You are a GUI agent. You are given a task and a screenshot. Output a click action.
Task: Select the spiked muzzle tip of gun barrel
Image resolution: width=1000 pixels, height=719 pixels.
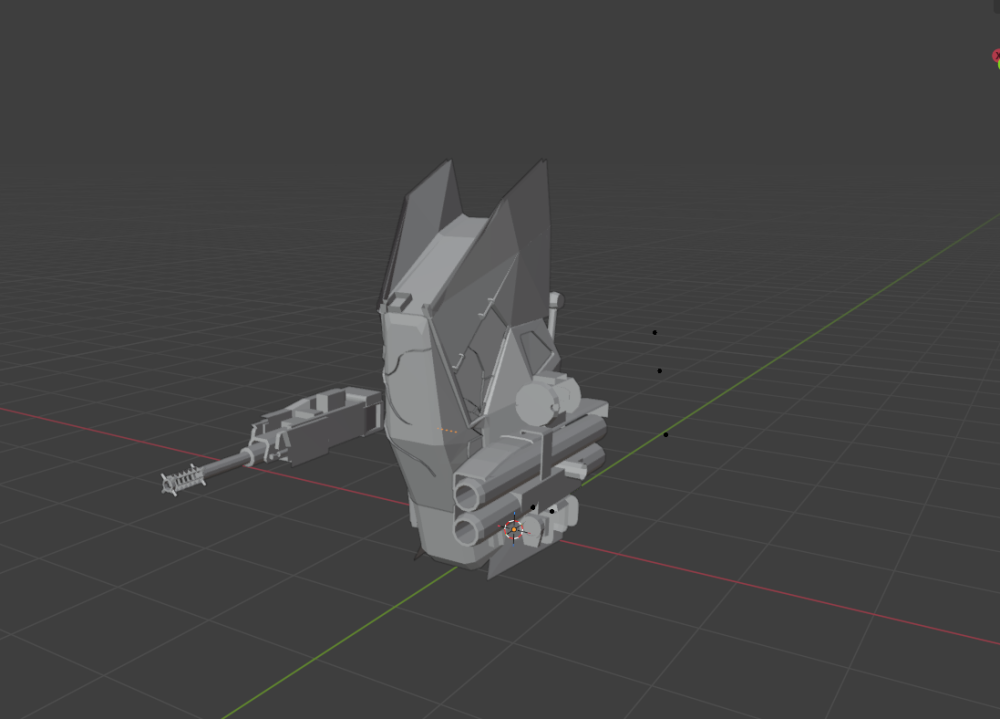coord(182,479)
